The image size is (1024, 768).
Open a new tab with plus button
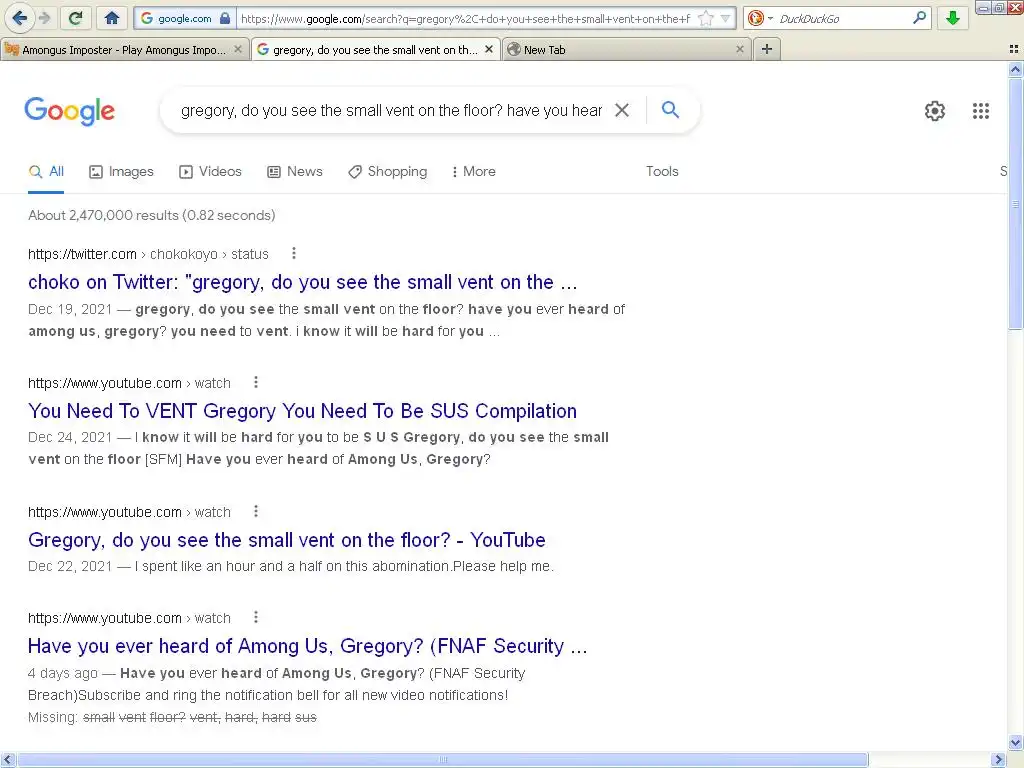point(767,50)
